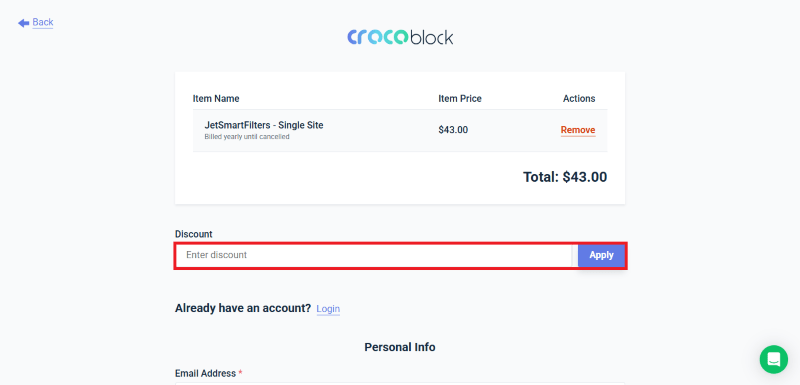Focus the Enter discount field

(374, 255)
